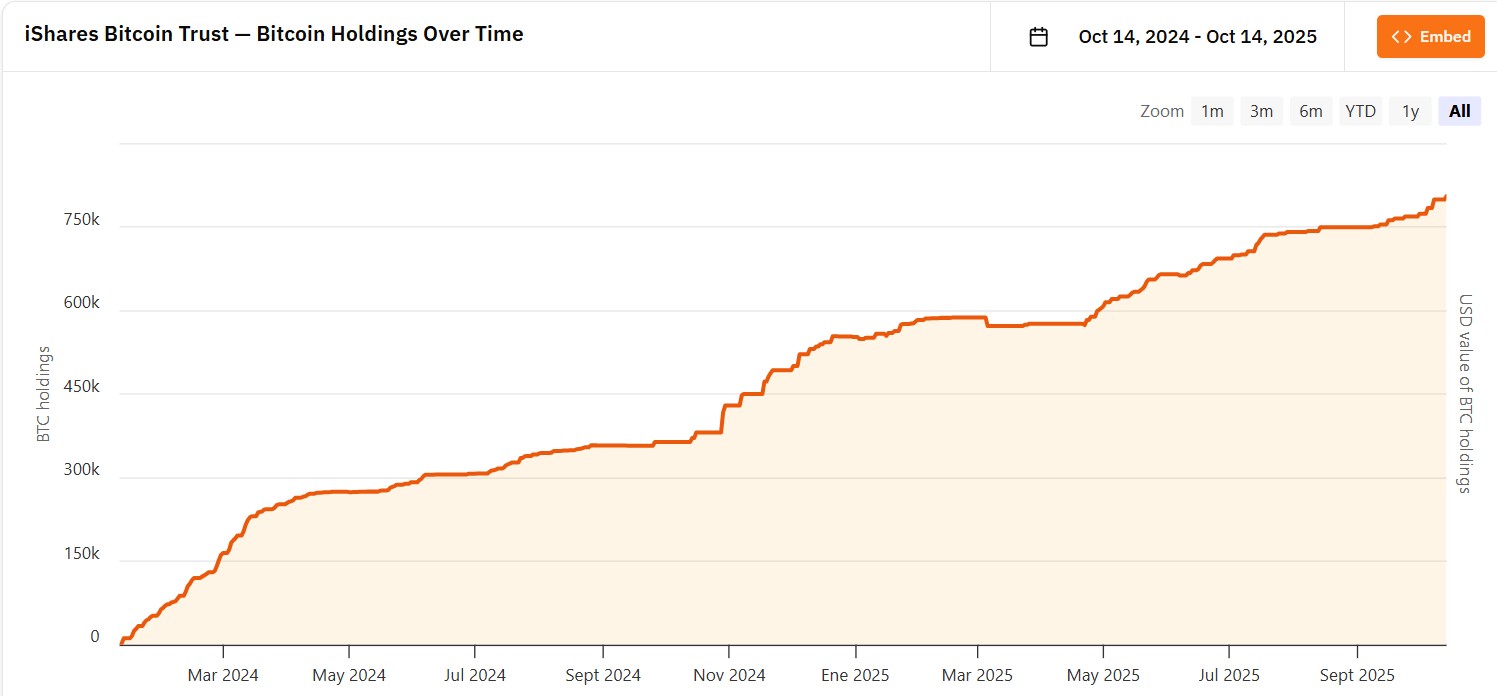This screenshot has width=1497, height=696.
Task: Select the Ene 2025 x-axis label
Action: (x=855, y=675)
